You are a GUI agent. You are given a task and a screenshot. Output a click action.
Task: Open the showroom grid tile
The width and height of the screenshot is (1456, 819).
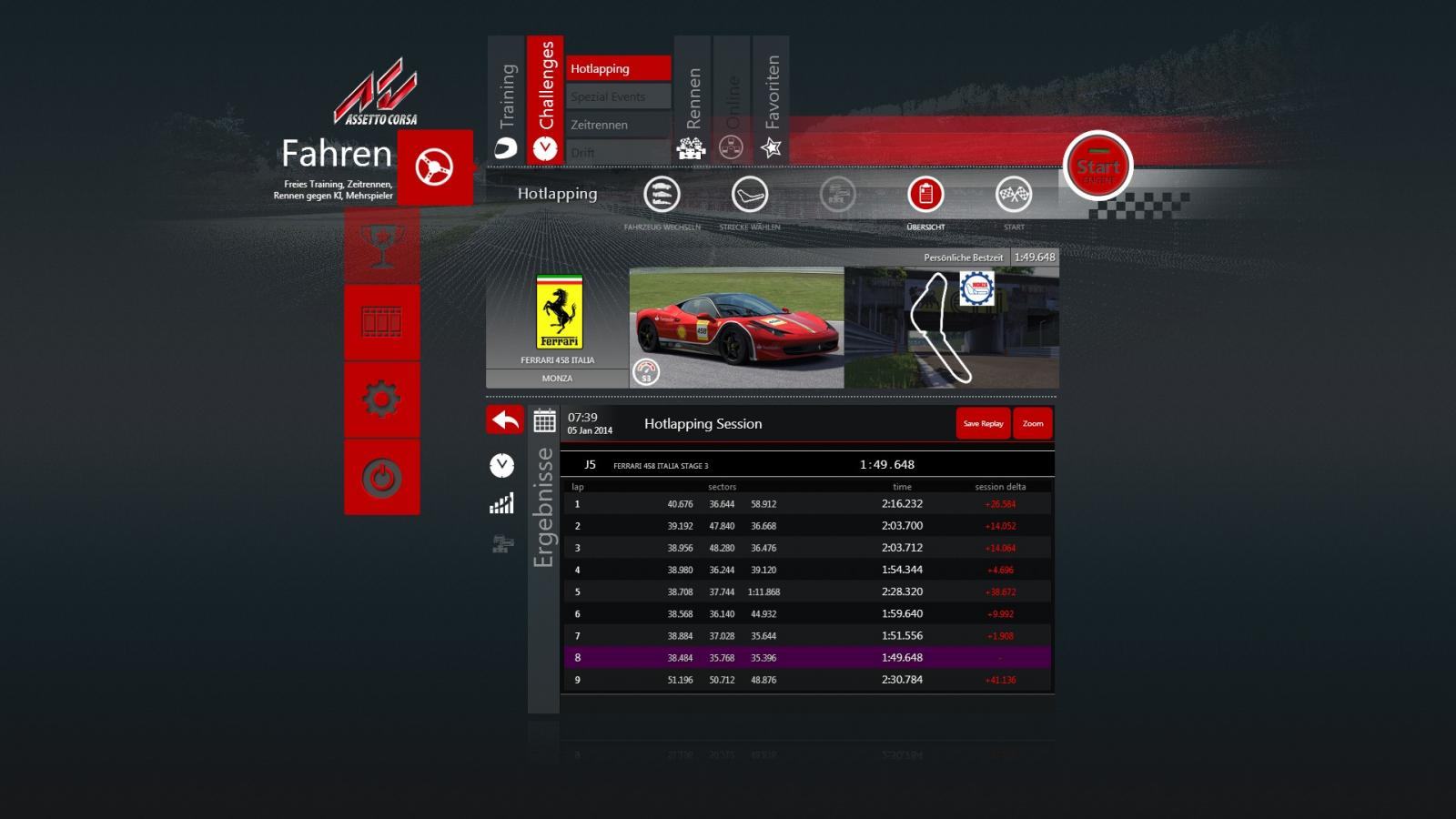(x=382, y=322)
